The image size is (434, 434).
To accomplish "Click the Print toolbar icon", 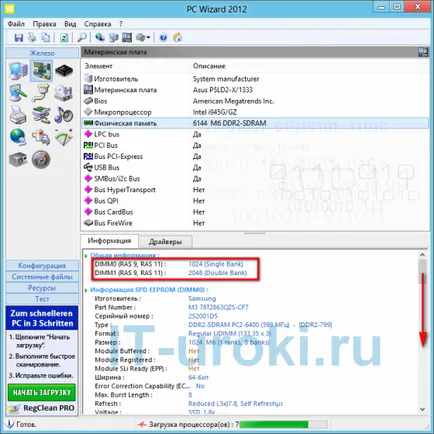I will click(32, 37).
